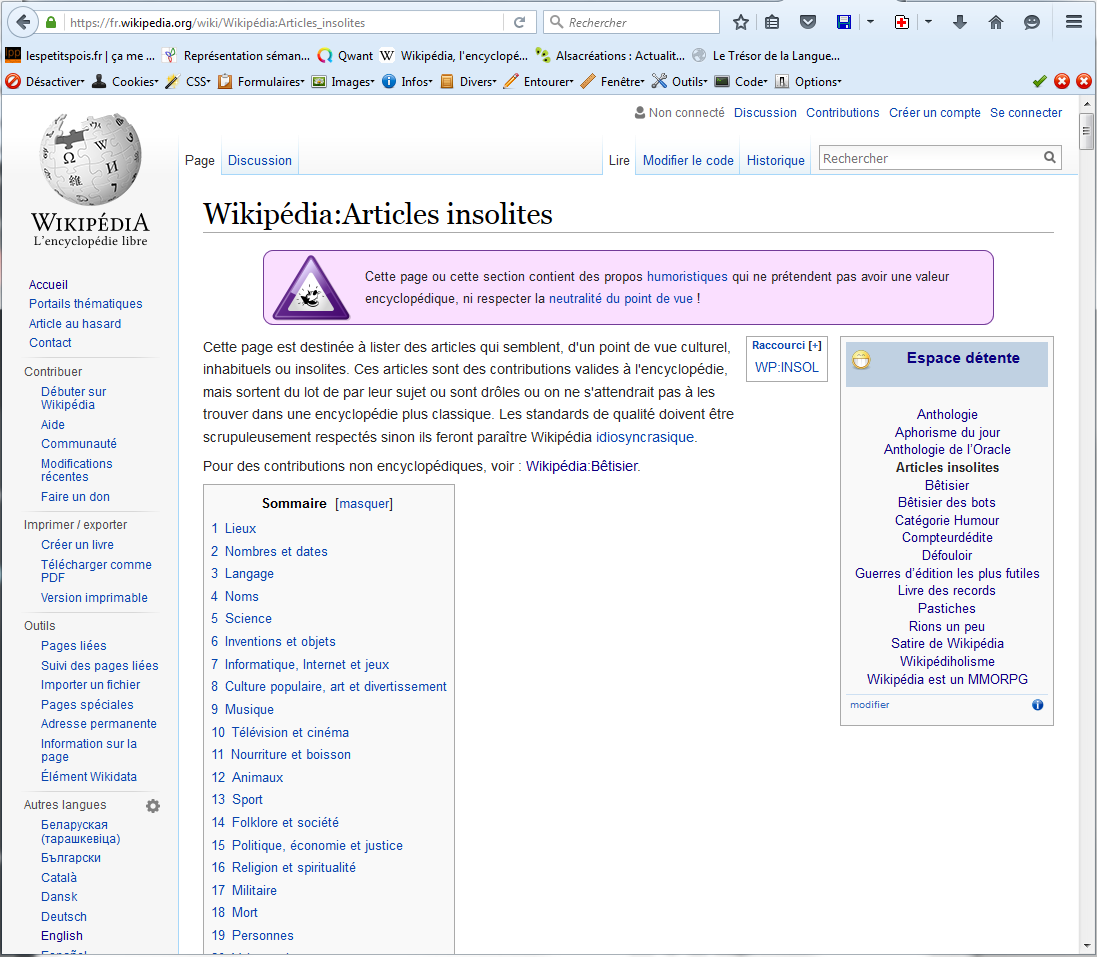
Task: Click the Downloads arrow icon
Action: 960,22
